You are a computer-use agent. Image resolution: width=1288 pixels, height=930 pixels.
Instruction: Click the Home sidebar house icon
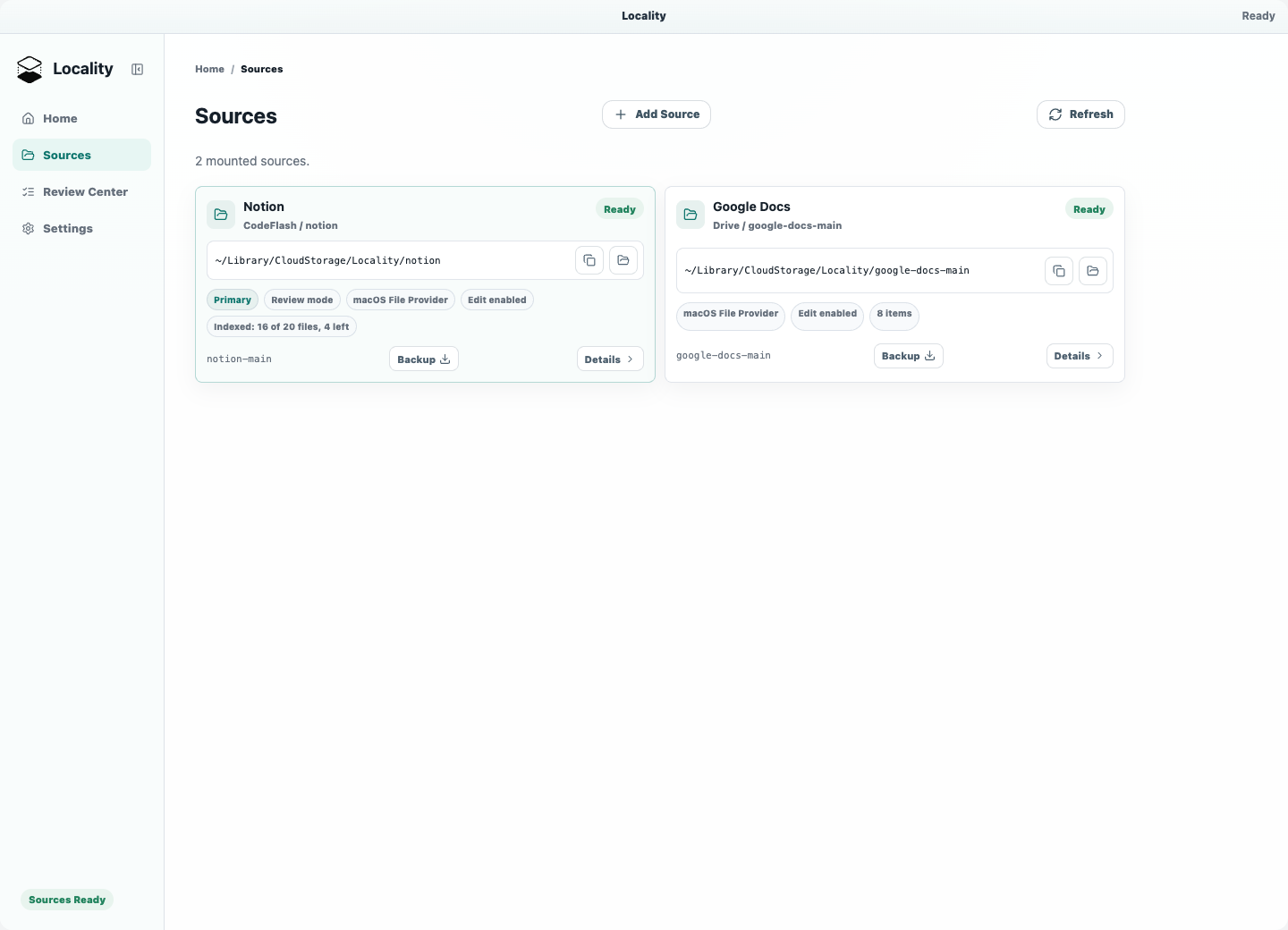tap(29, 118)
